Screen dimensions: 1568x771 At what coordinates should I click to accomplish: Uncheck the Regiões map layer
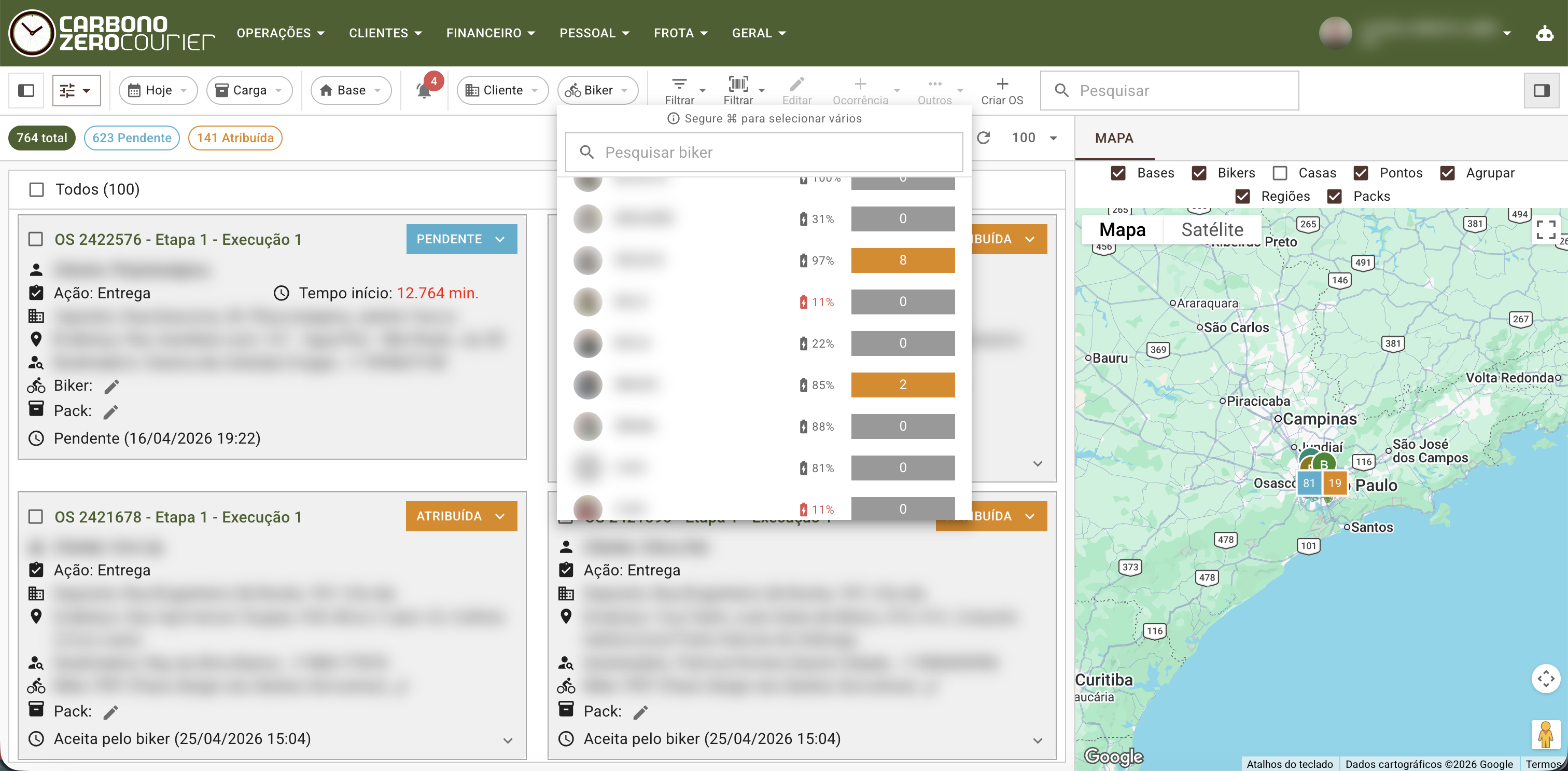1242,196
